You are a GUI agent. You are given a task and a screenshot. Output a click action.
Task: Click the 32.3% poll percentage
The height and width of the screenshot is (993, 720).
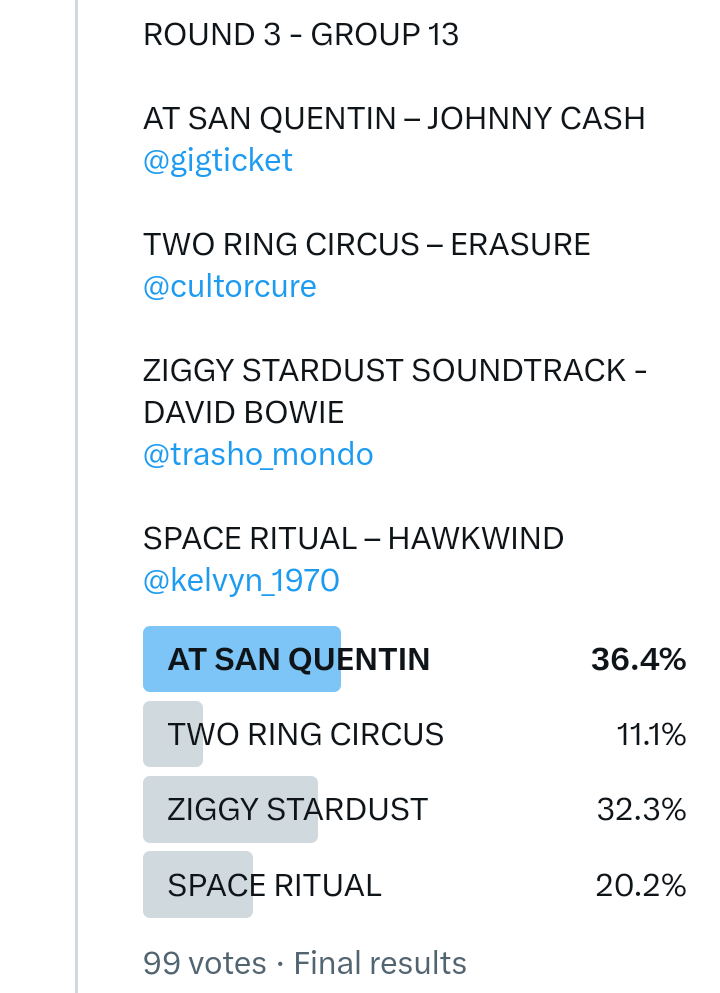tap(641, 809)
